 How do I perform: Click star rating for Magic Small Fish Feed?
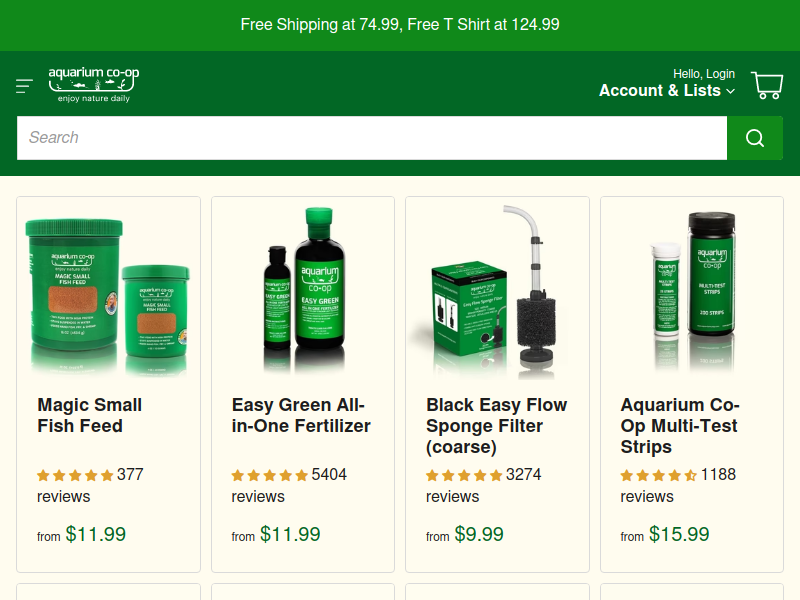[75, 476]
